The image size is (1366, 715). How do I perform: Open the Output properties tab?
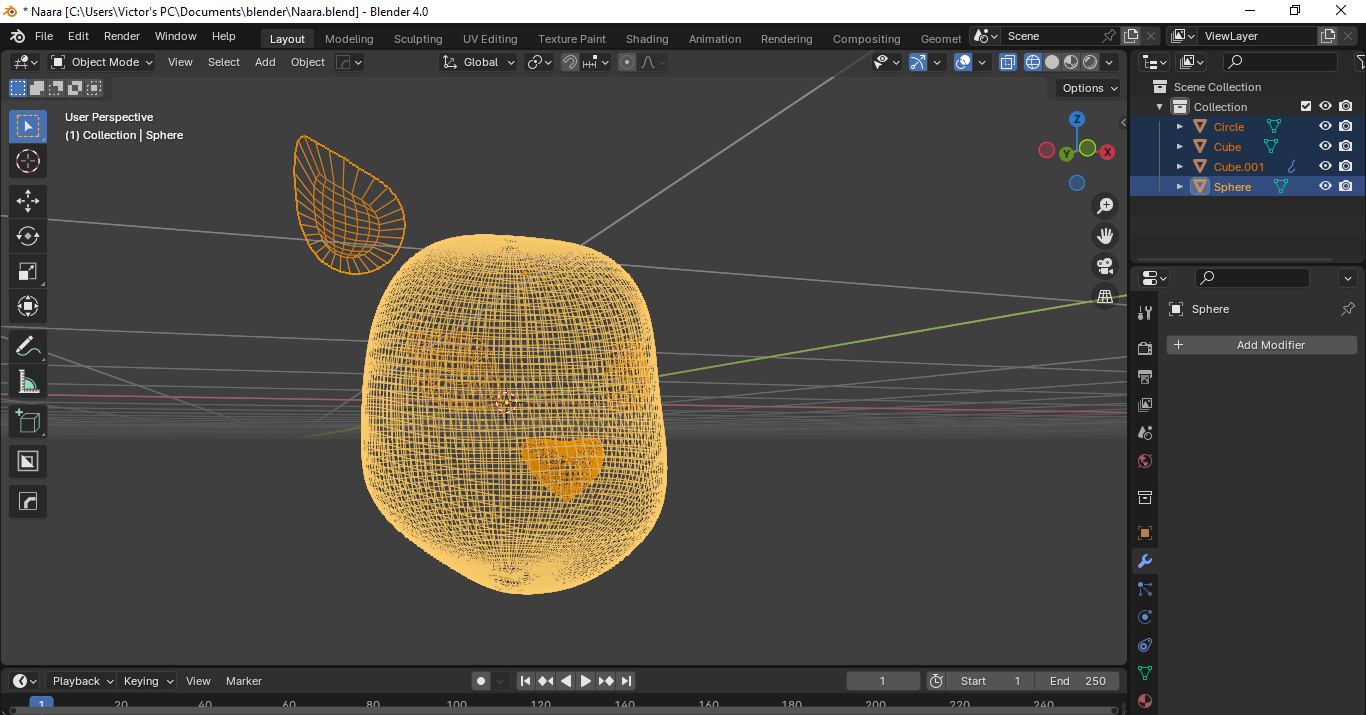click(x=1145, y=377)
